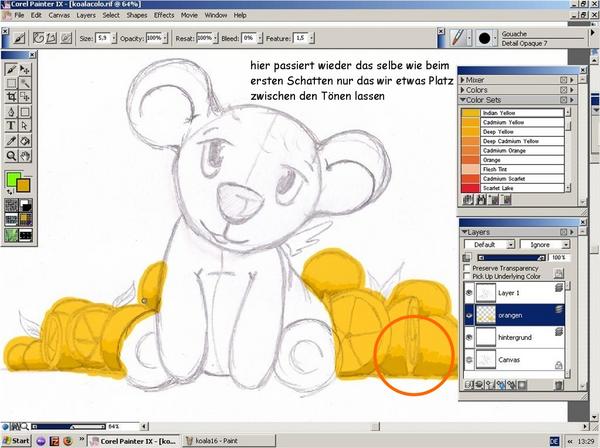Select the Rectangular Shape tool

(25, 112)
